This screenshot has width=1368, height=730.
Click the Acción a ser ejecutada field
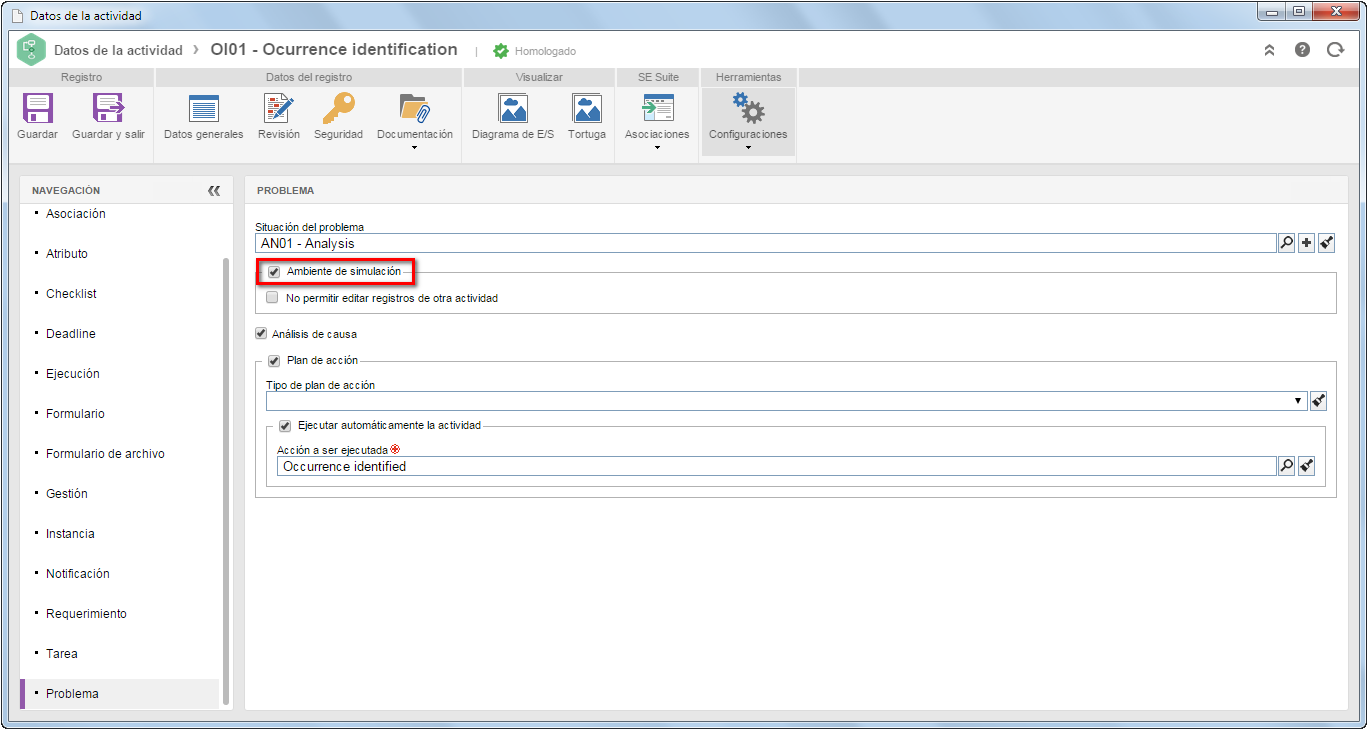(x=776, y=466)
